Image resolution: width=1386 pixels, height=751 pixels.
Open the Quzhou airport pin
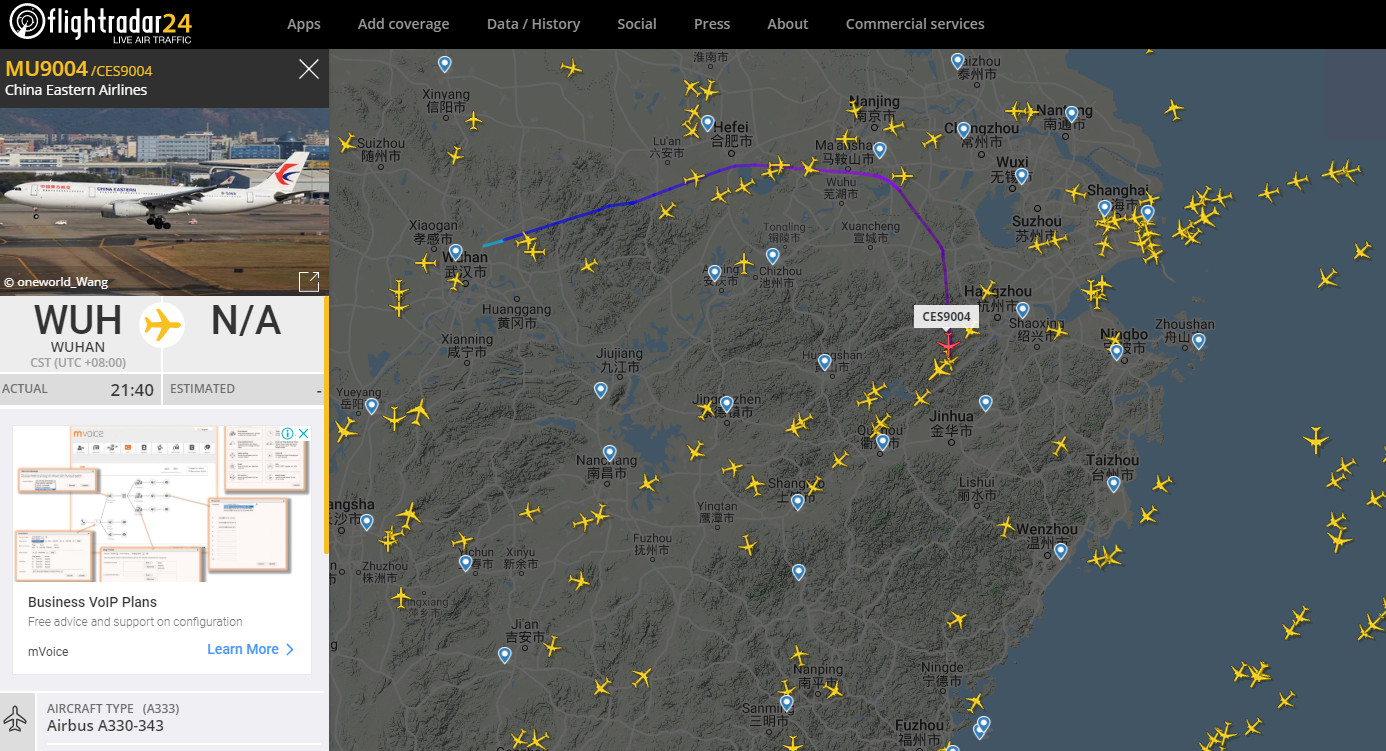coord(882,442)
